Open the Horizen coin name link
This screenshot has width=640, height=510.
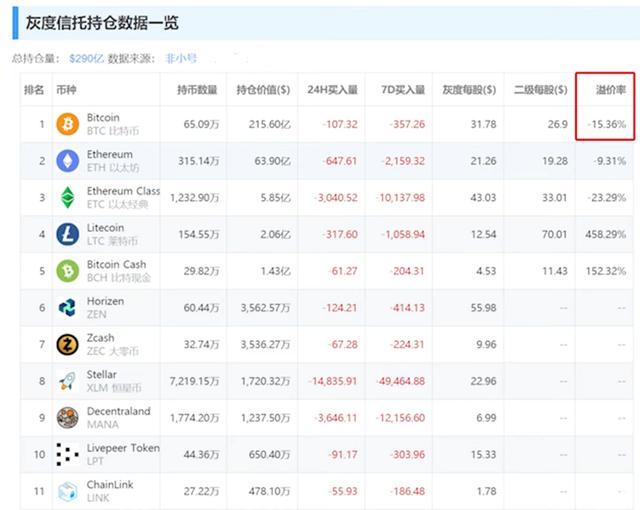click(x=105, y=301)
